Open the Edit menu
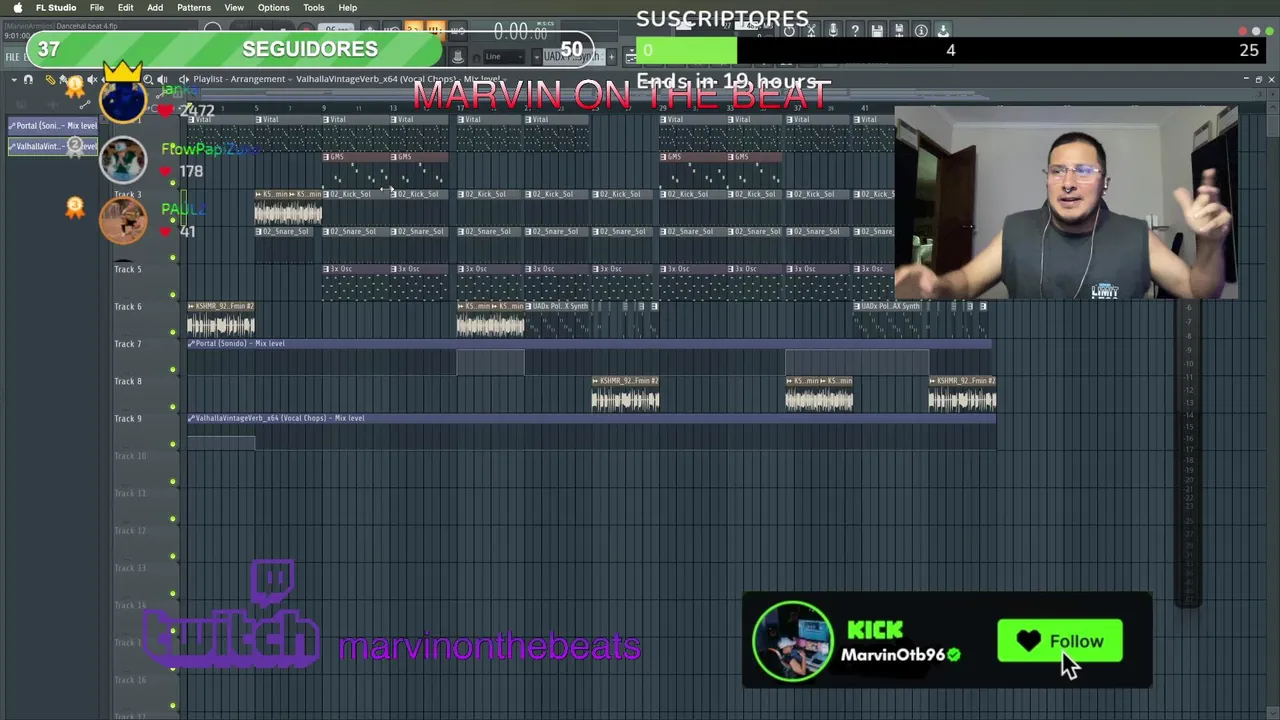Screen dimensions: 1280x720 (x=126, y=8)
